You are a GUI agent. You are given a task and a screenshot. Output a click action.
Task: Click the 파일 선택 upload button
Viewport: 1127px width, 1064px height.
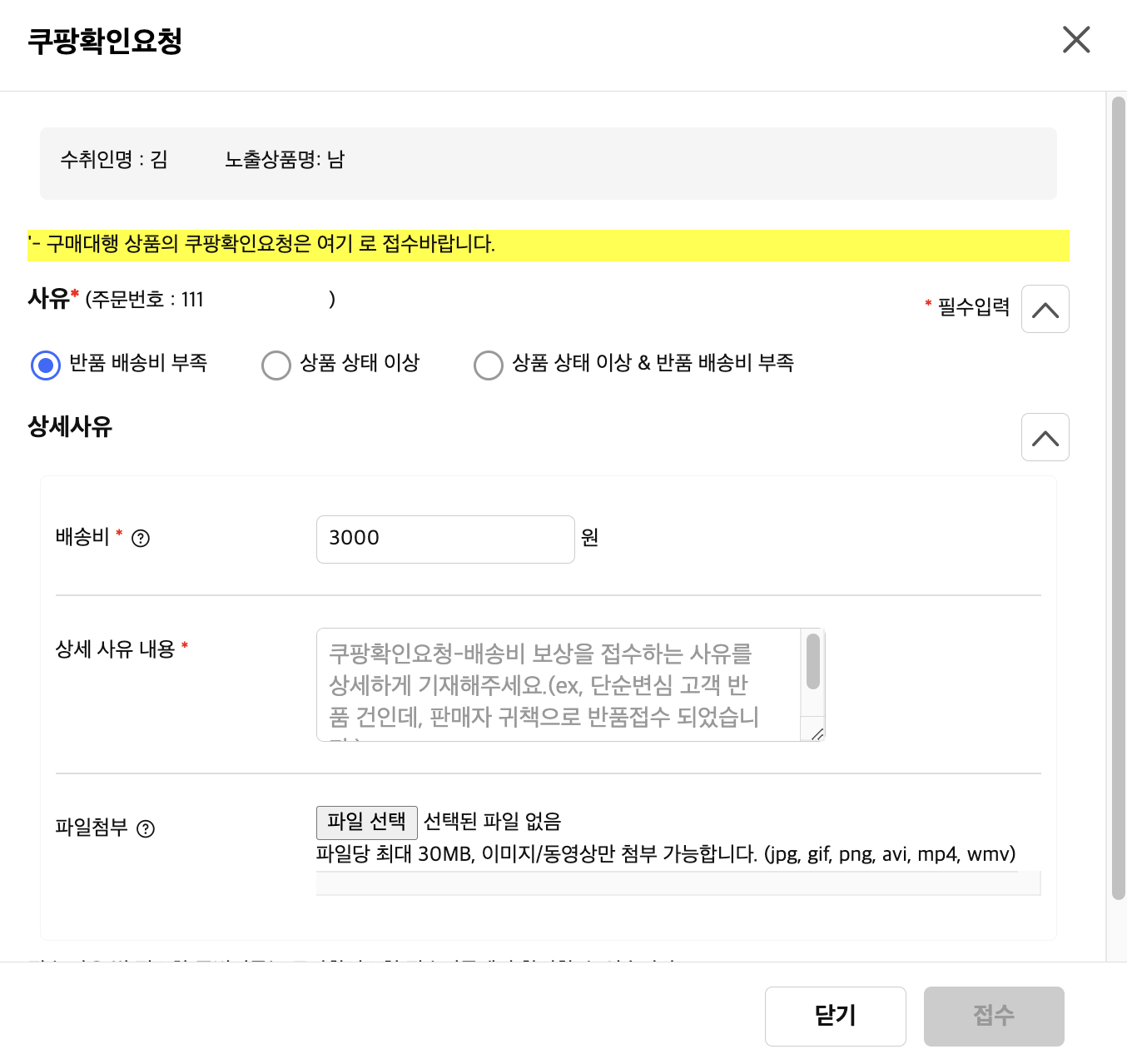point(367,823)
